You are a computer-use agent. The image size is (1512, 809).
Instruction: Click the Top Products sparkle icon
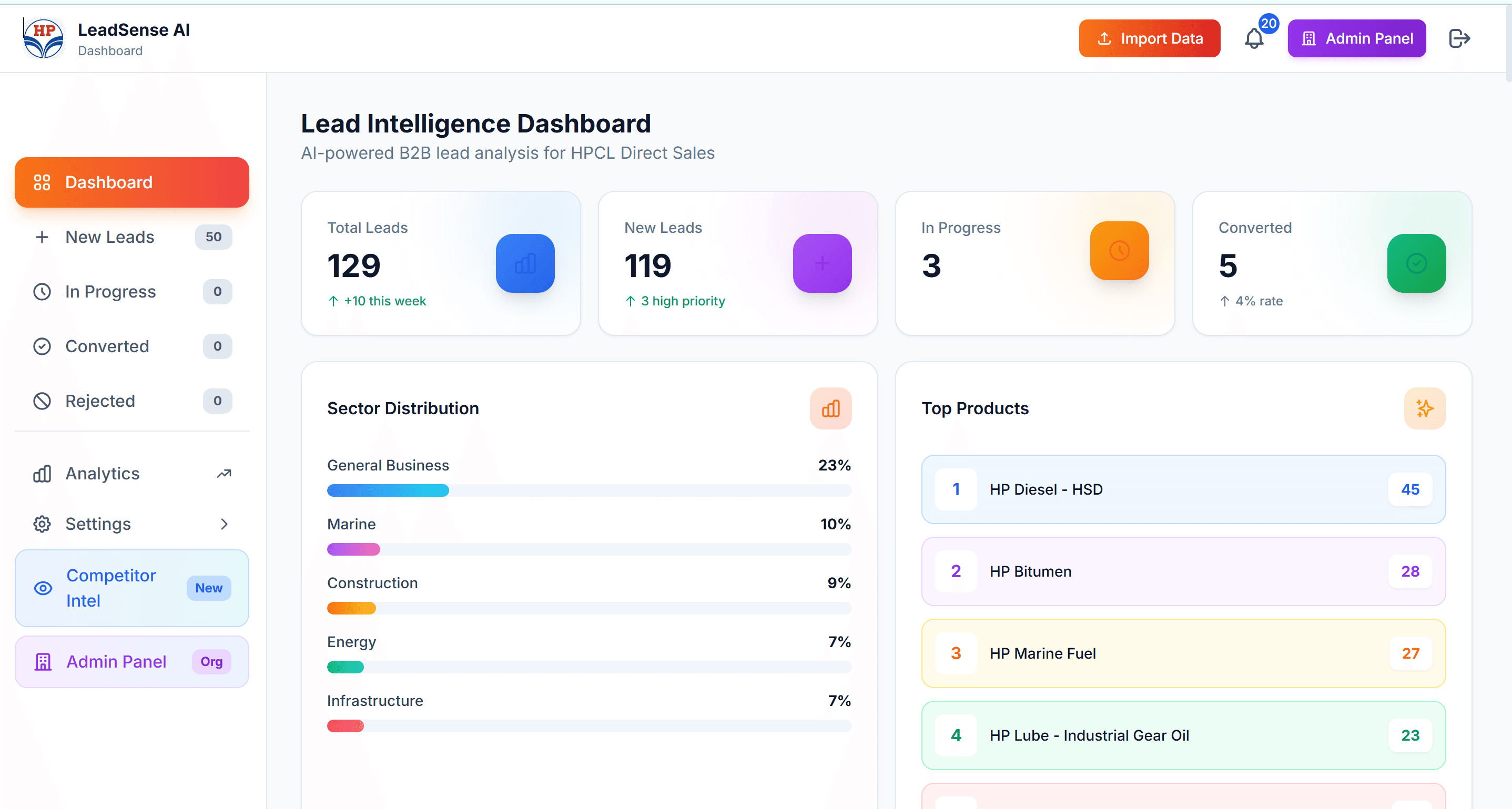click(x=1425, y=408)
